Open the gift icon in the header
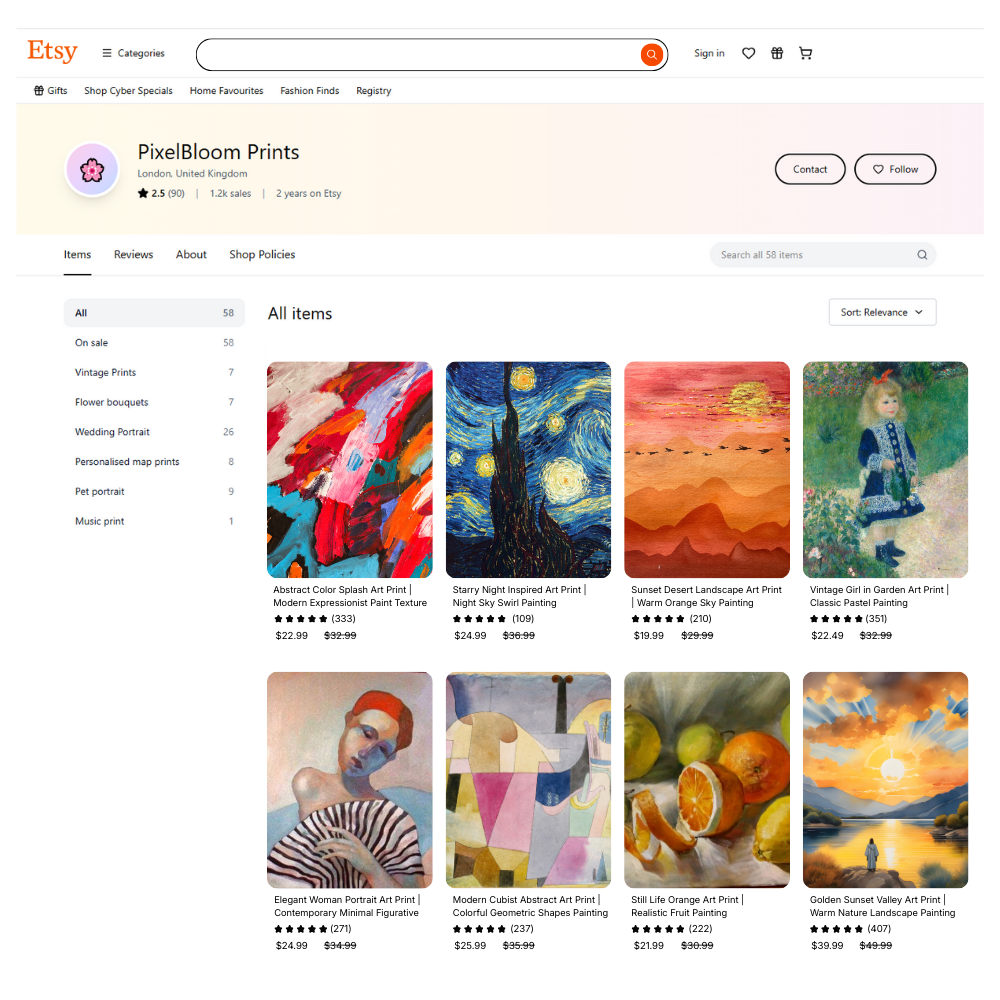 pos(777,54)
